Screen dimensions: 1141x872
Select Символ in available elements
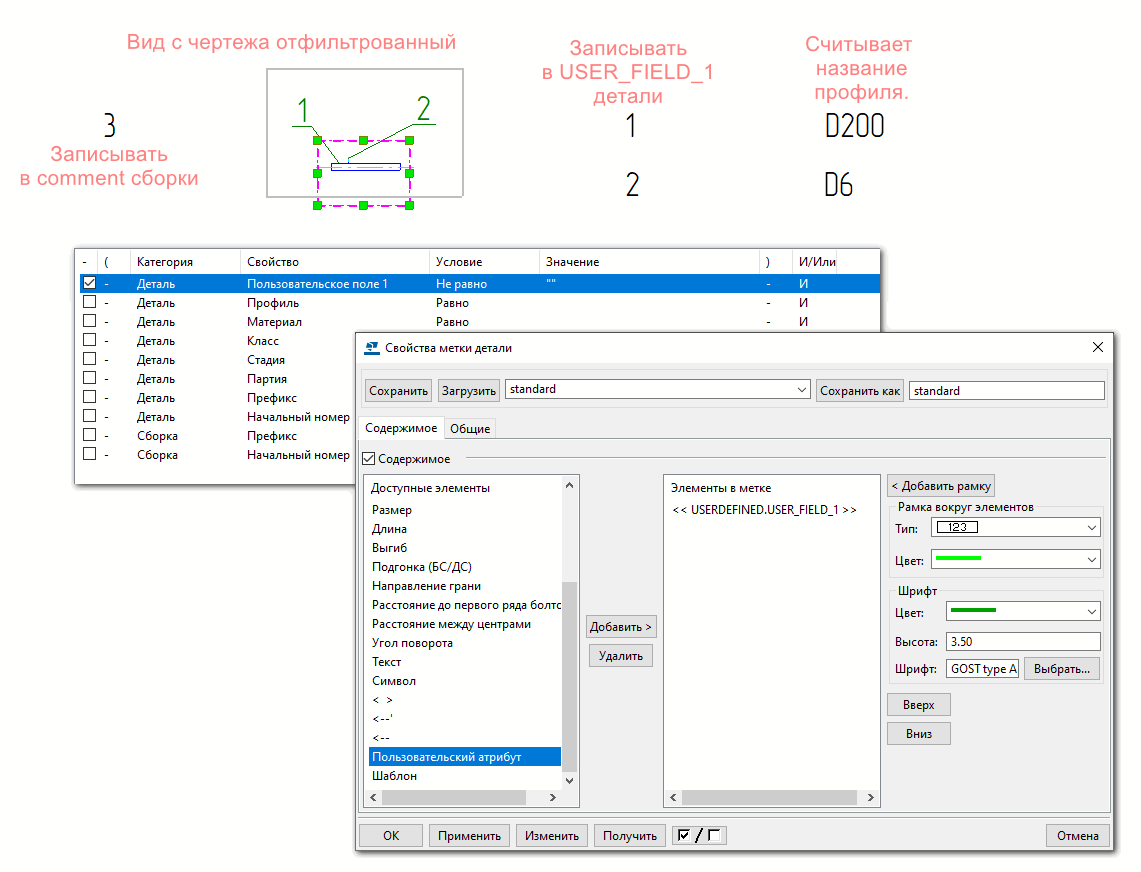[x=394, y=681]
